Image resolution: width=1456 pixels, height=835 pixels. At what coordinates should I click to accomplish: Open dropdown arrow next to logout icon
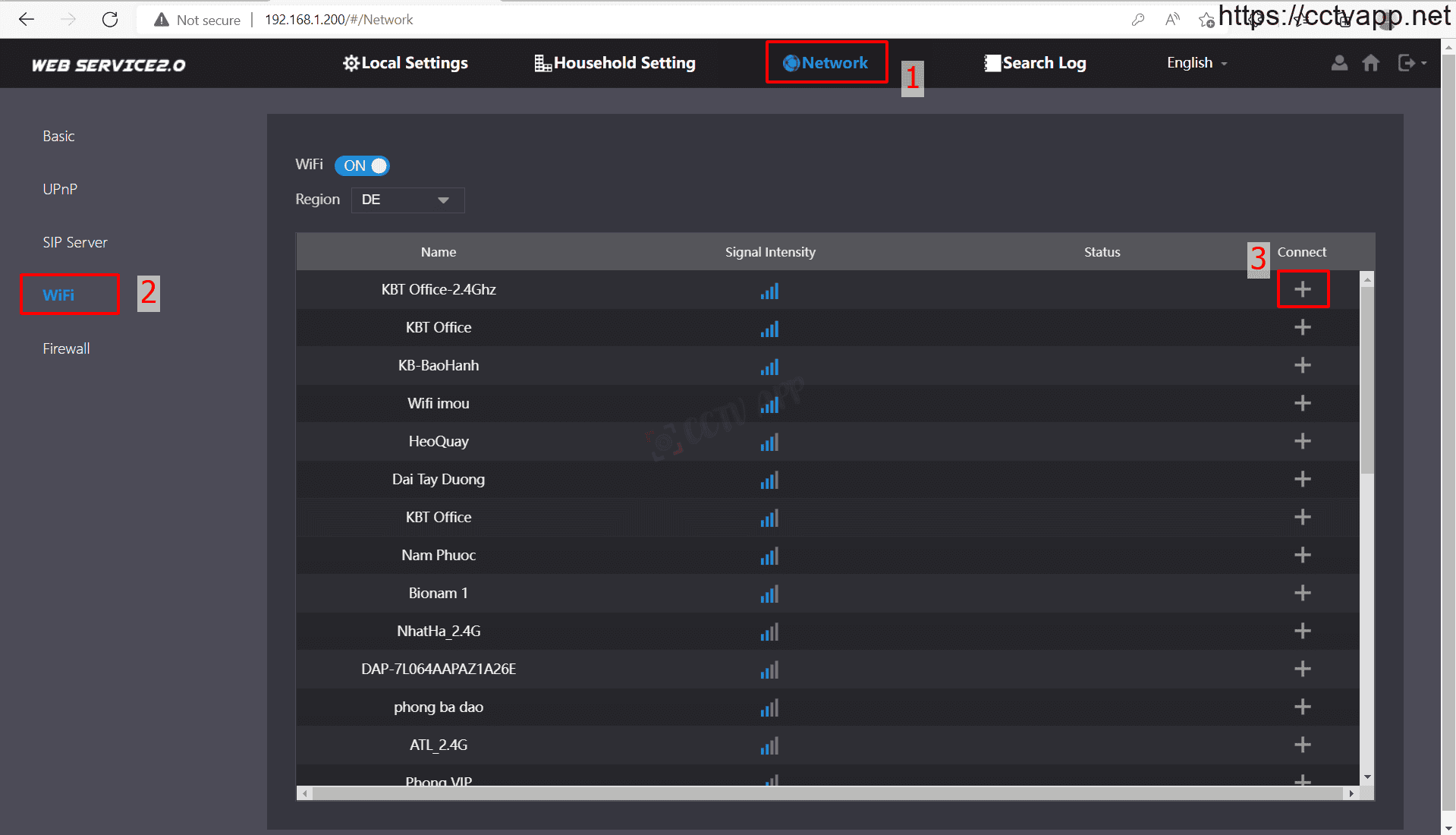click(1424, 63)
